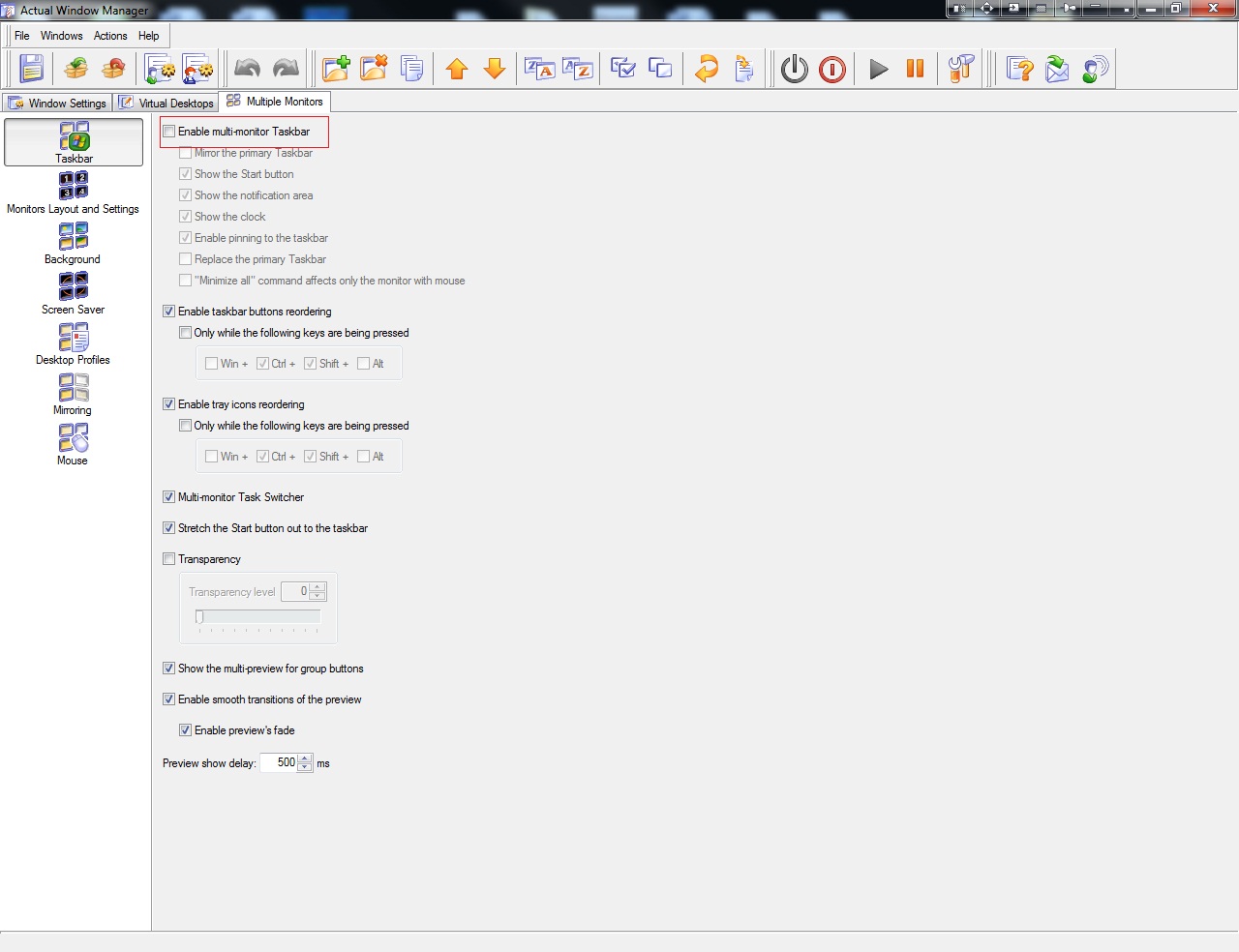Image resolution: width=1239 pixels, height=952 pixels.
Task: Click the four-arrow title bar button
Action: tap(986, 9)
